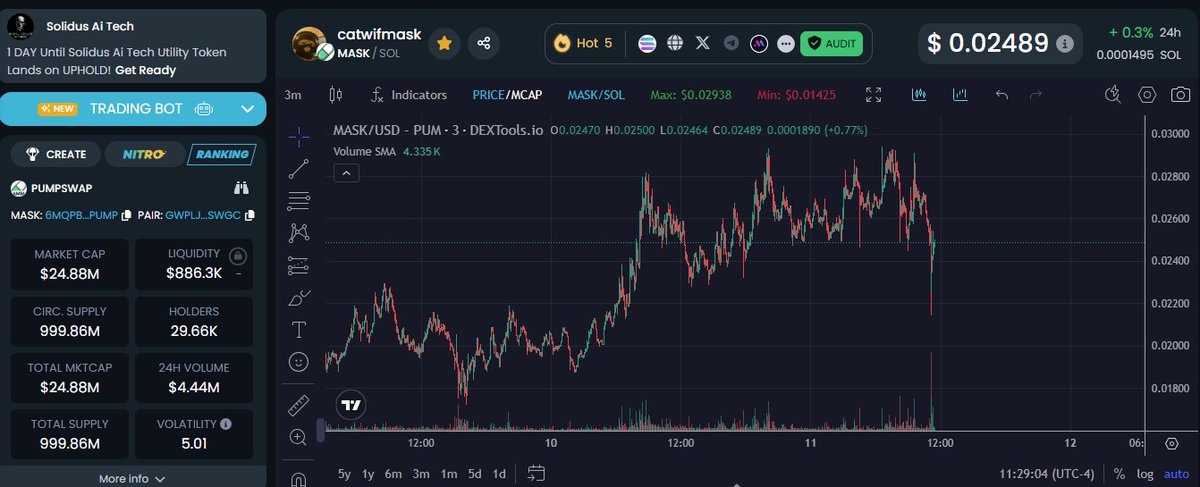Select the text annotation tool
Screen dimensions: 1200x487
tap(299, 329)
